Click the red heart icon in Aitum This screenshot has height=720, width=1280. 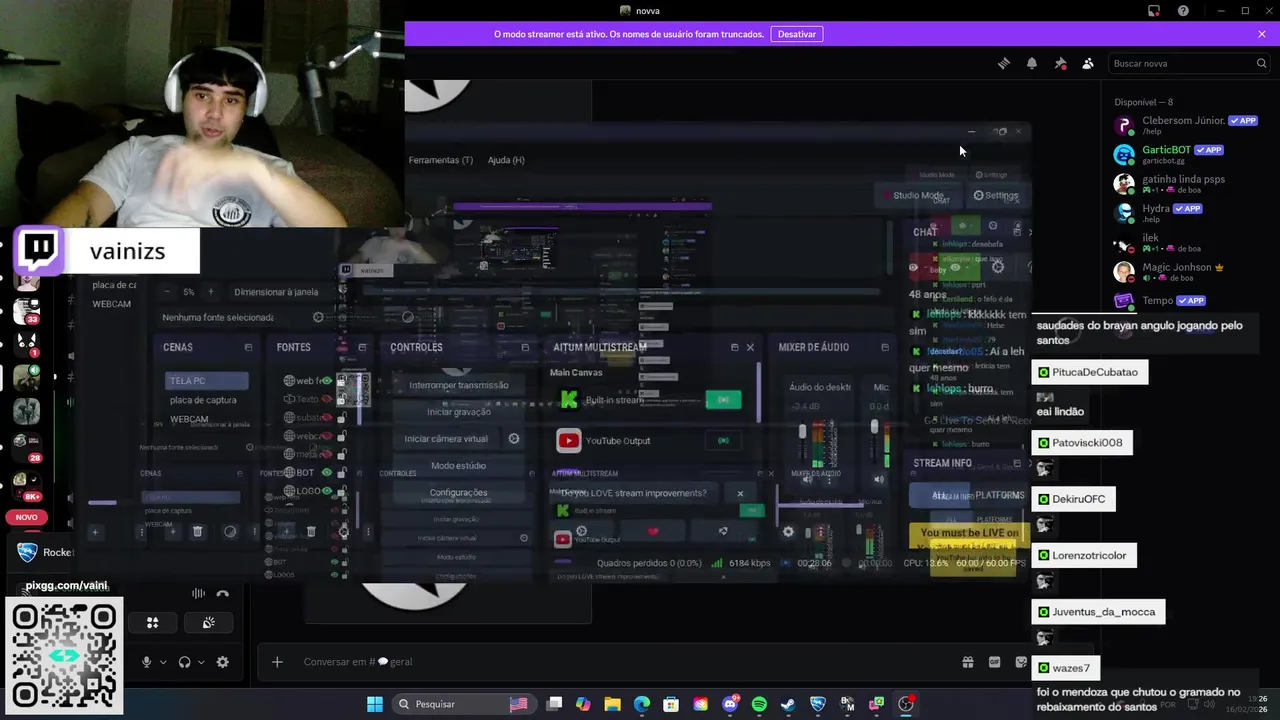653,531
